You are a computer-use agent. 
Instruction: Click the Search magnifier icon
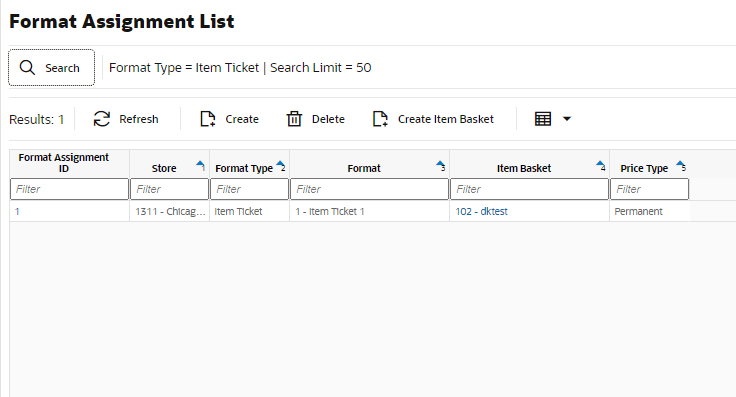27,68
